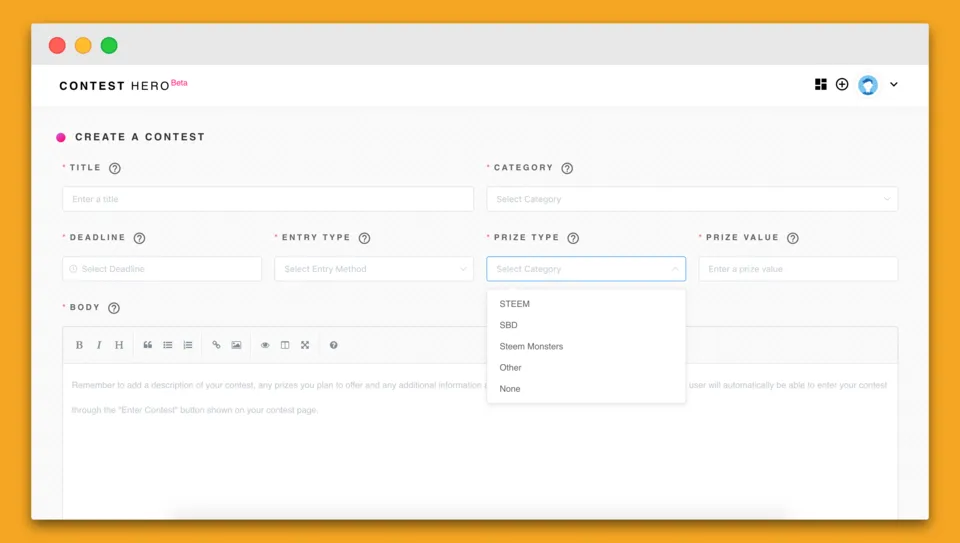This screenshot has height=543, width=960.
Task: Open the dashboard grid icon
Action: click(x=820, y=84)
